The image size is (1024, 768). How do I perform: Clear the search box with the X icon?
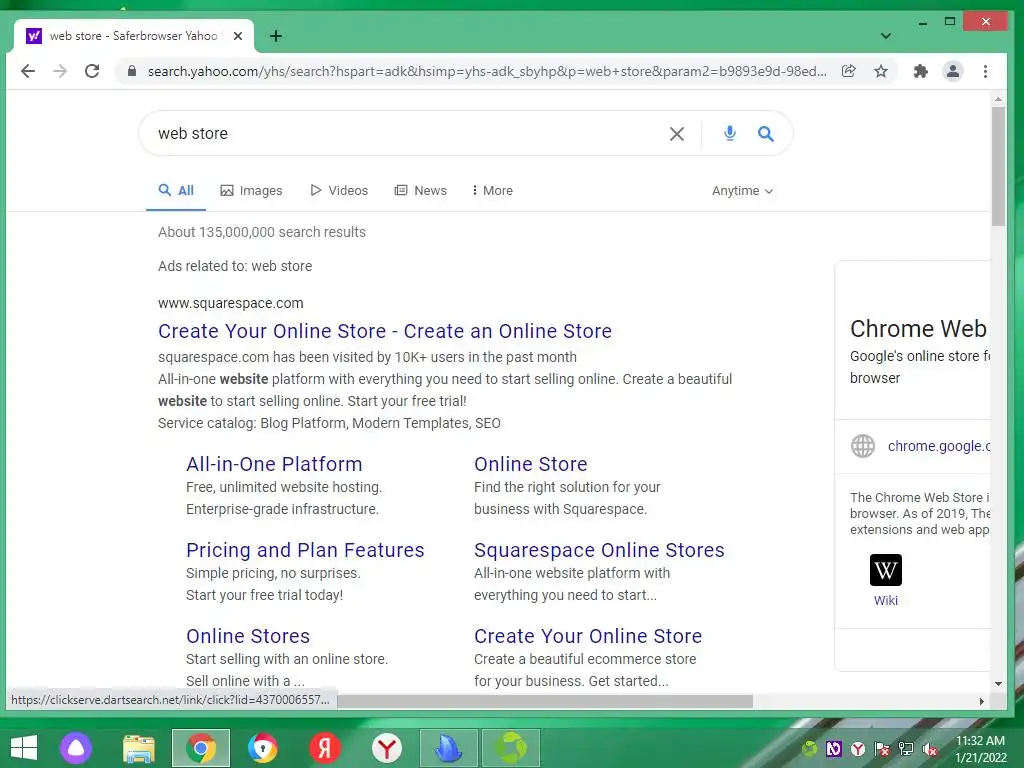[677, 134]
